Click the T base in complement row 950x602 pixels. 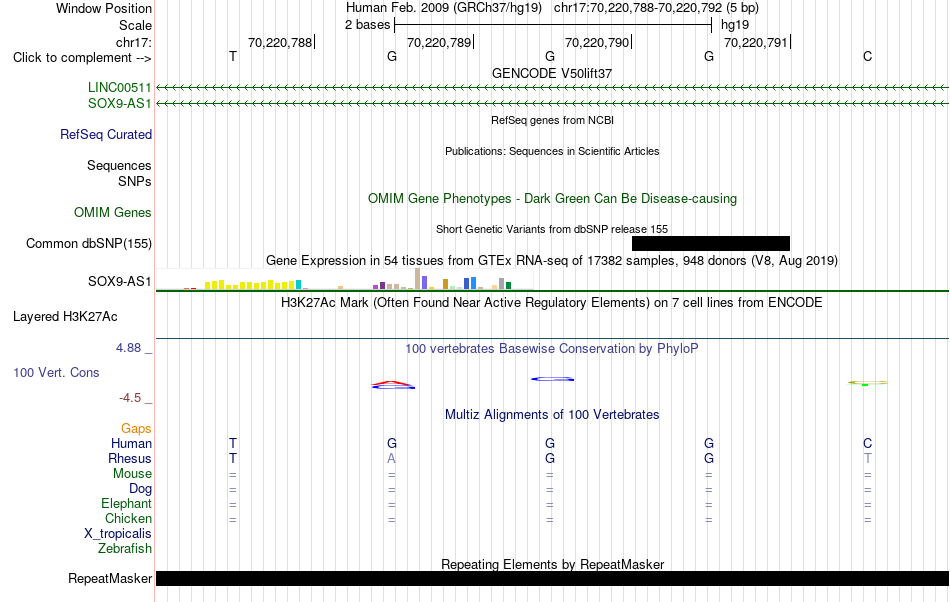pyautogui.click(x=233, y=56)
